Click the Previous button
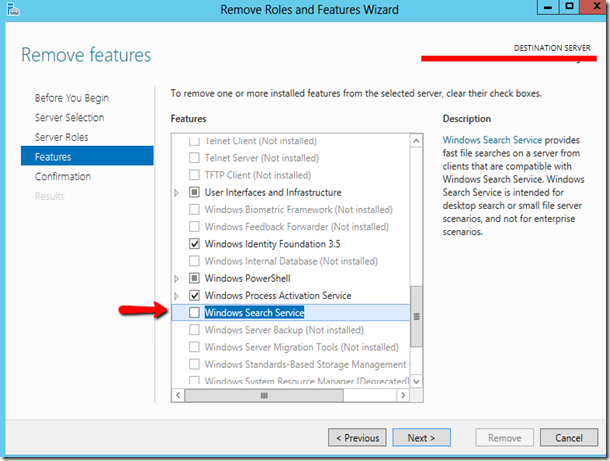Viewport: 610px width, 461px height. coord(357,438)
